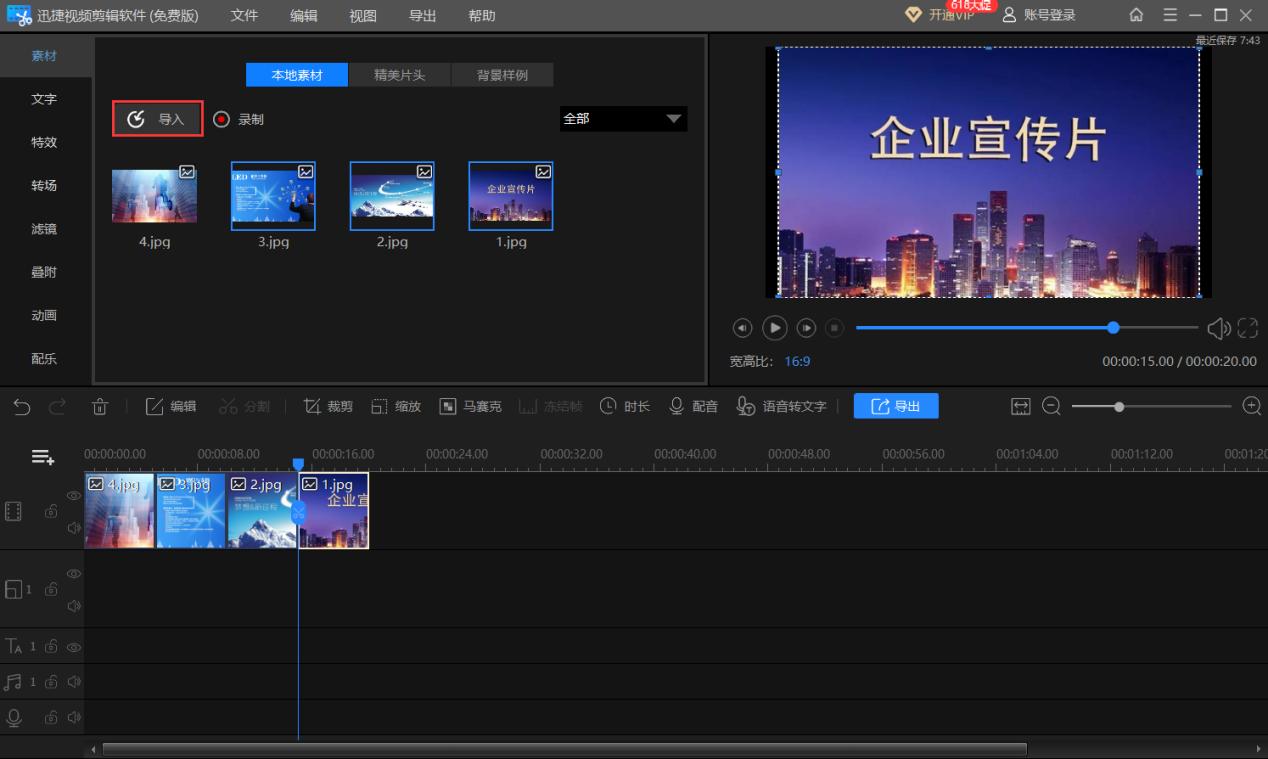Viewport: 1268px width, 759px height.
Task: Open the 全部 filter dropdown
Action: pyautogui.click(x=623, y=119)
